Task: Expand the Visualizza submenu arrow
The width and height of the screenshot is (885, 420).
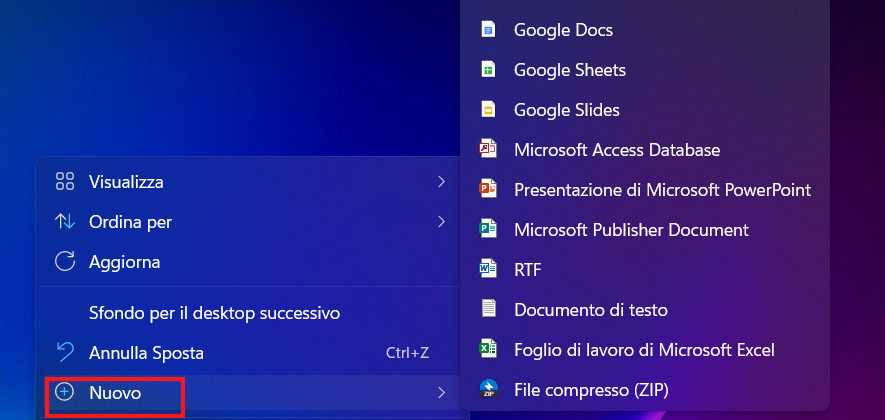Action: coord(441,182)
